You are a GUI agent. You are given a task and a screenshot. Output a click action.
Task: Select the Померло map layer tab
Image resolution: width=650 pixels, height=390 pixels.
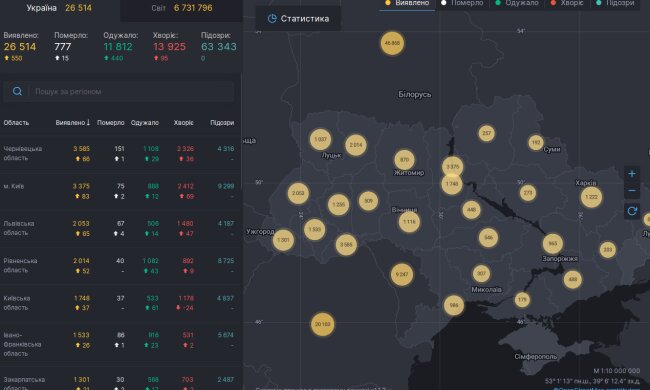(462, 3)
